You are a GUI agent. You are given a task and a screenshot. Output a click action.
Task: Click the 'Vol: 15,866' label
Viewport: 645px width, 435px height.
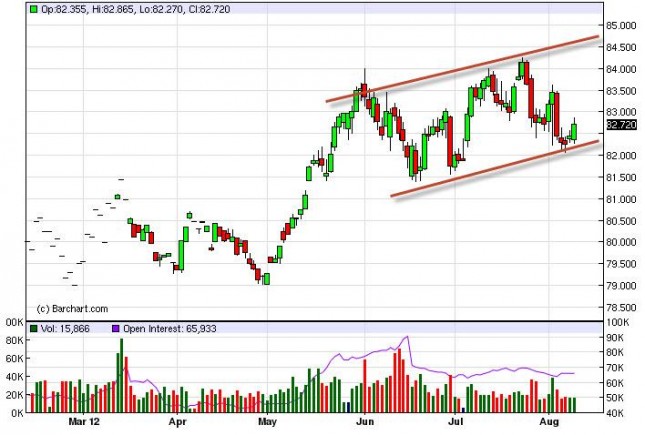click(65, 328)
